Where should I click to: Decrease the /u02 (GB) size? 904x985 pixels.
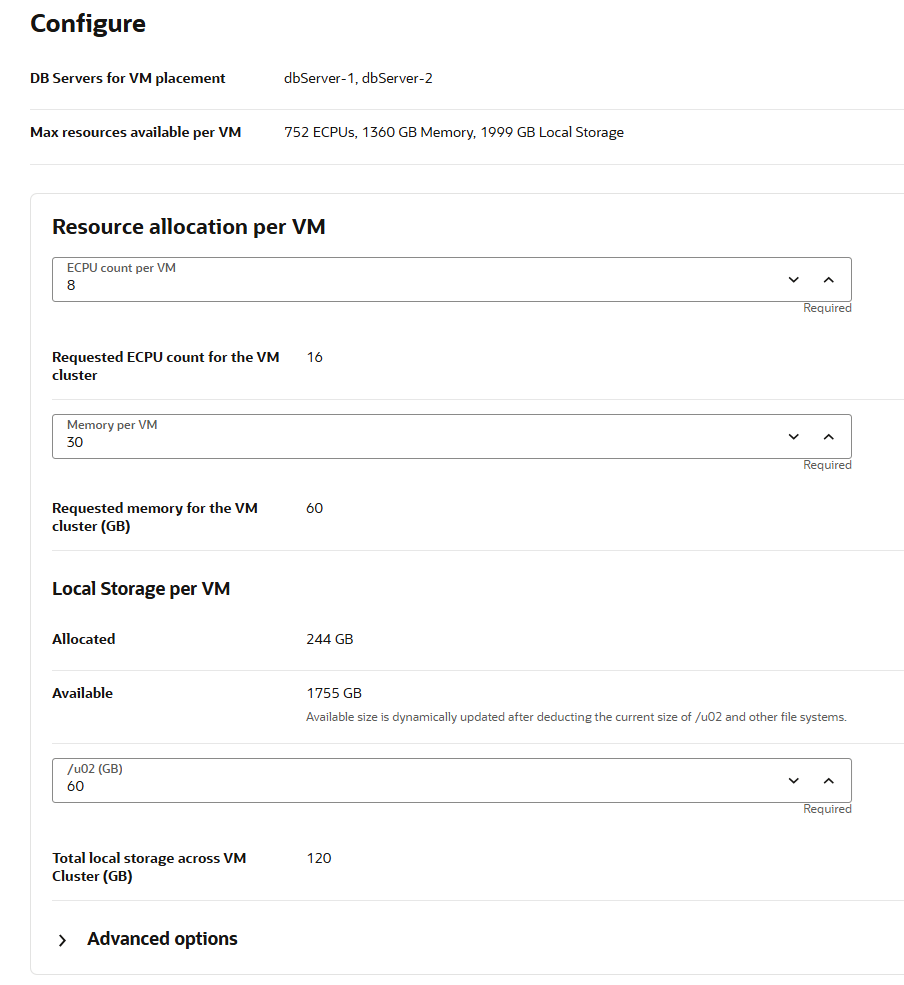[x=794, y=781]
